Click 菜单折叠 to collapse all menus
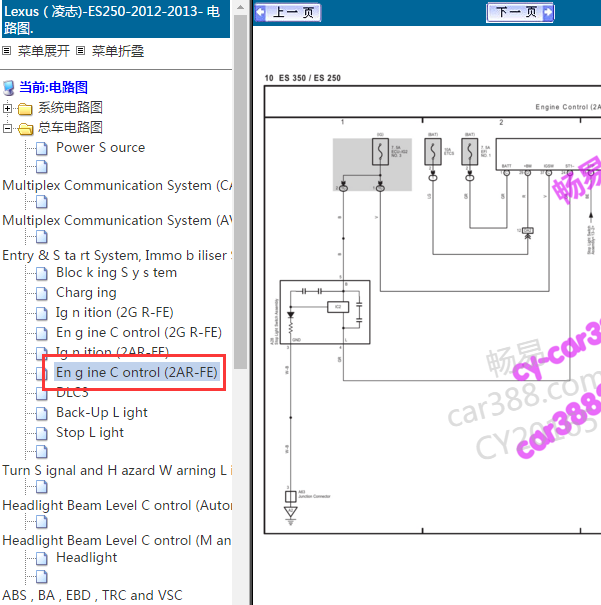Image resolution: width=601 pixels, height=605 pixels. [118, 51]
